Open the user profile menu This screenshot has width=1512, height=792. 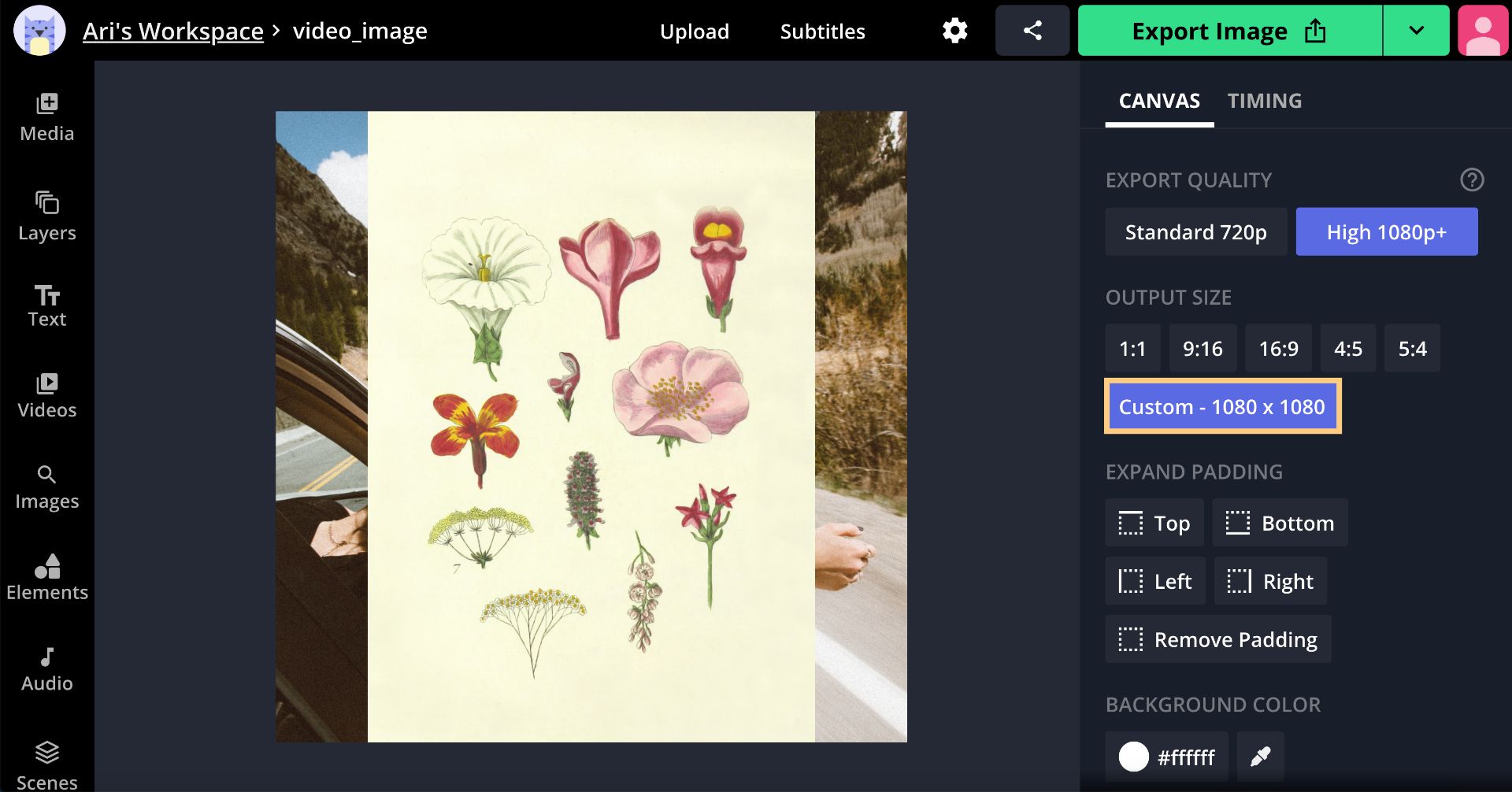pyautogui.click(x=1483, y=31)
